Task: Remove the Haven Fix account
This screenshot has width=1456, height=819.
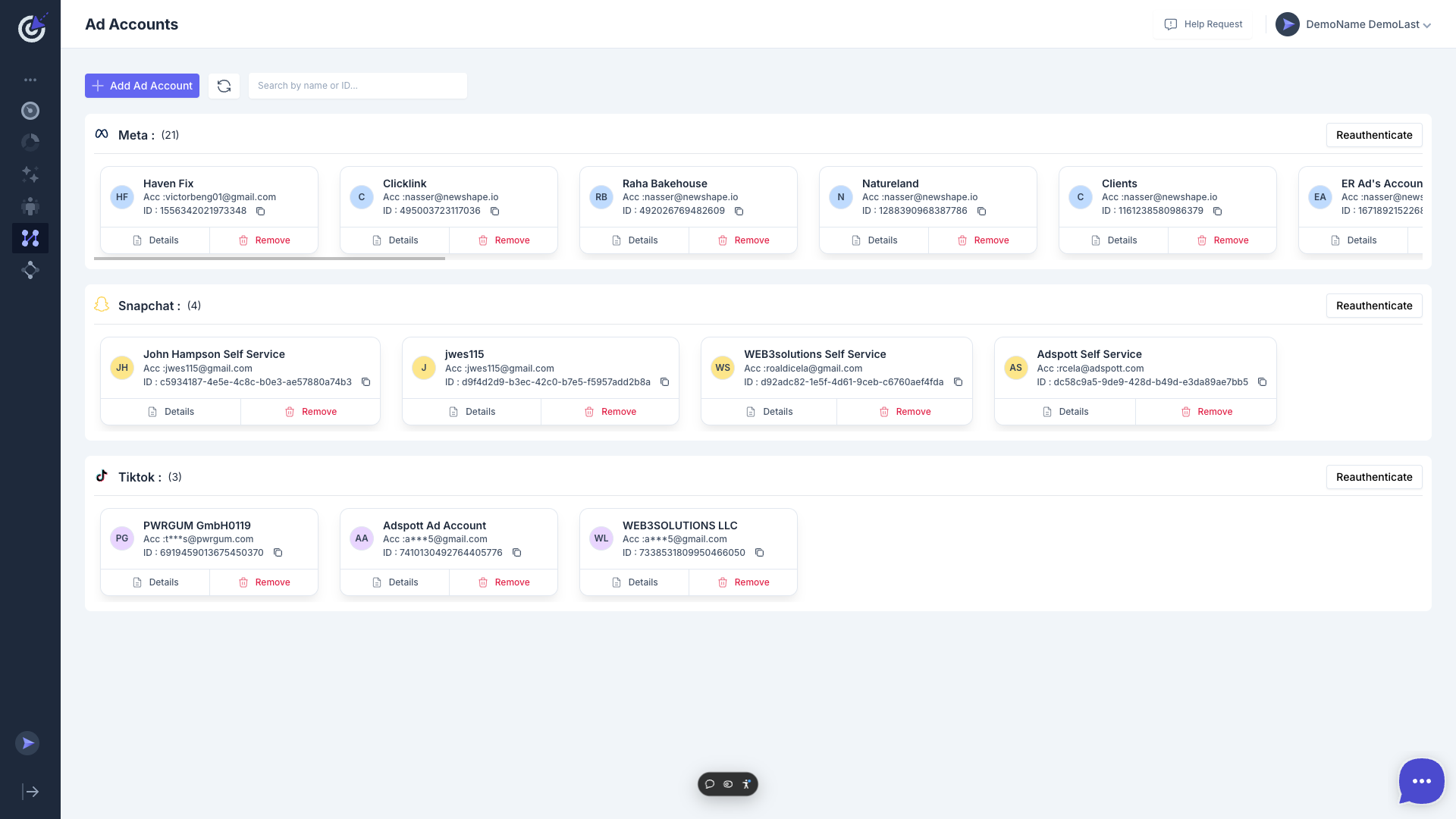Action: 264,240
